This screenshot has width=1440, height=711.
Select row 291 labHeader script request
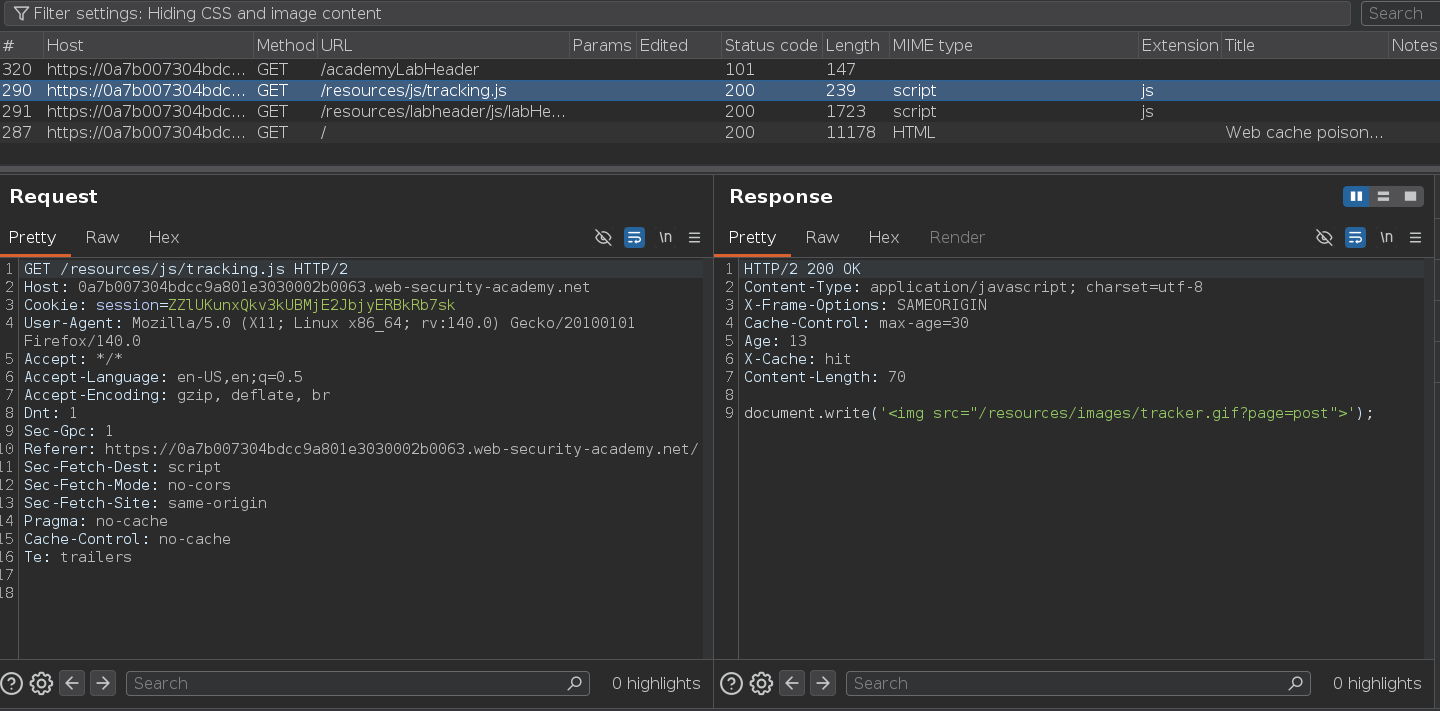[720, 111]
